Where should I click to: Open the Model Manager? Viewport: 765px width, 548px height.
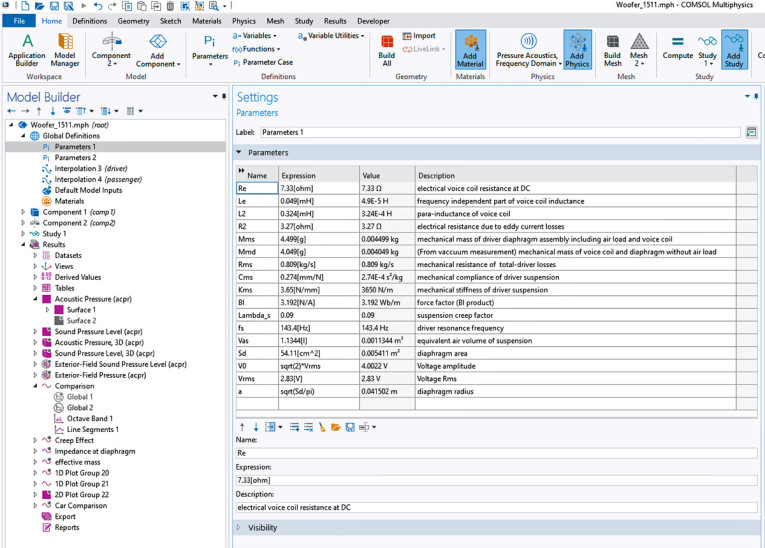point(65,50)
